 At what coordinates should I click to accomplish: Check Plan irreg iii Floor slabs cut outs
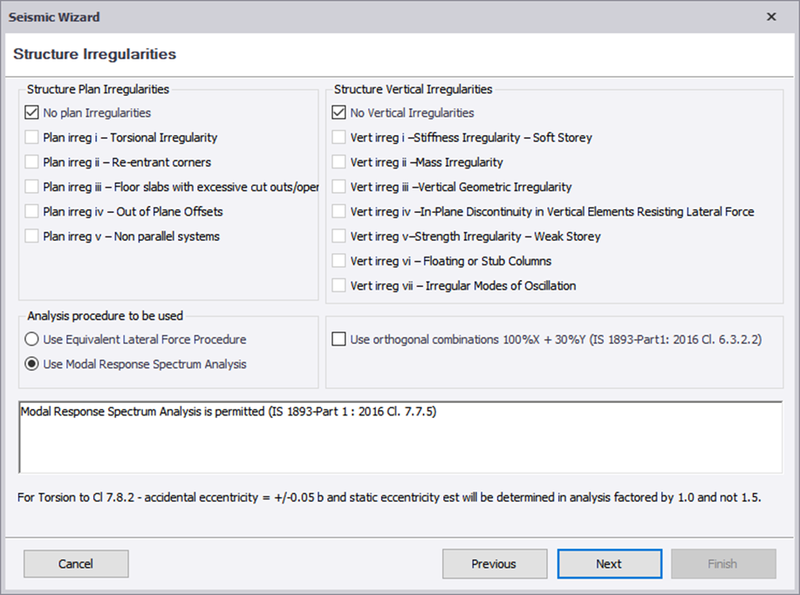tap(32, 187)
